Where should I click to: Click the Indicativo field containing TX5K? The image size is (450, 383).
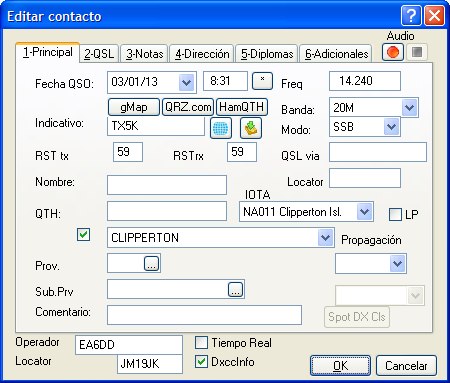tap(156, 126)
